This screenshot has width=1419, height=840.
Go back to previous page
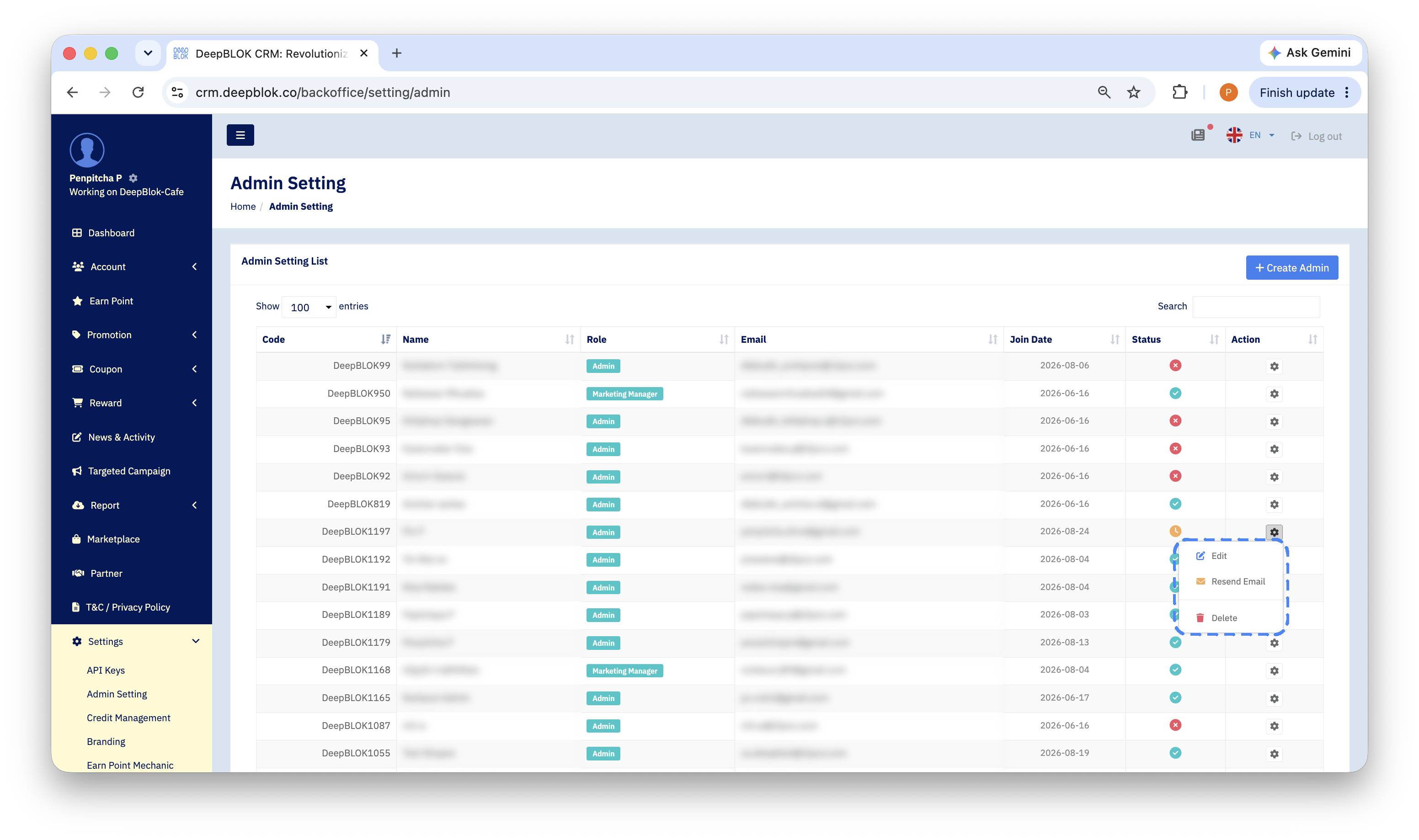[72, 92]
